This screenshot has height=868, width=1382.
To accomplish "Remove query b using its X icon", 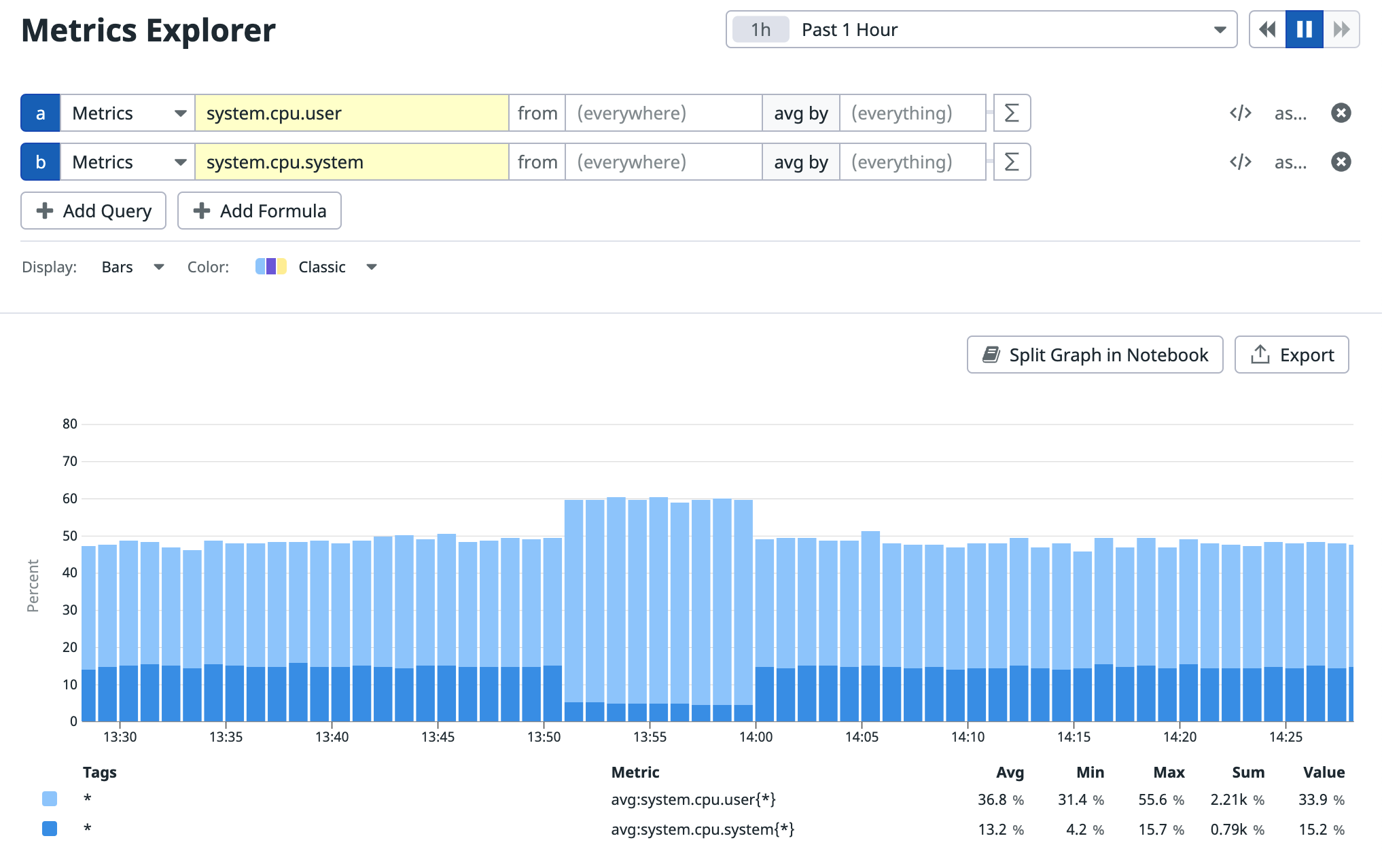I will 1341,162.
